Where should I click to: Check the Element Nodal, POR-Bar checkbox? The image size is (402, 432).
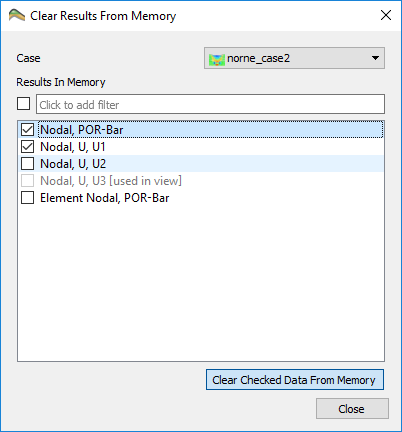point(27,198)
